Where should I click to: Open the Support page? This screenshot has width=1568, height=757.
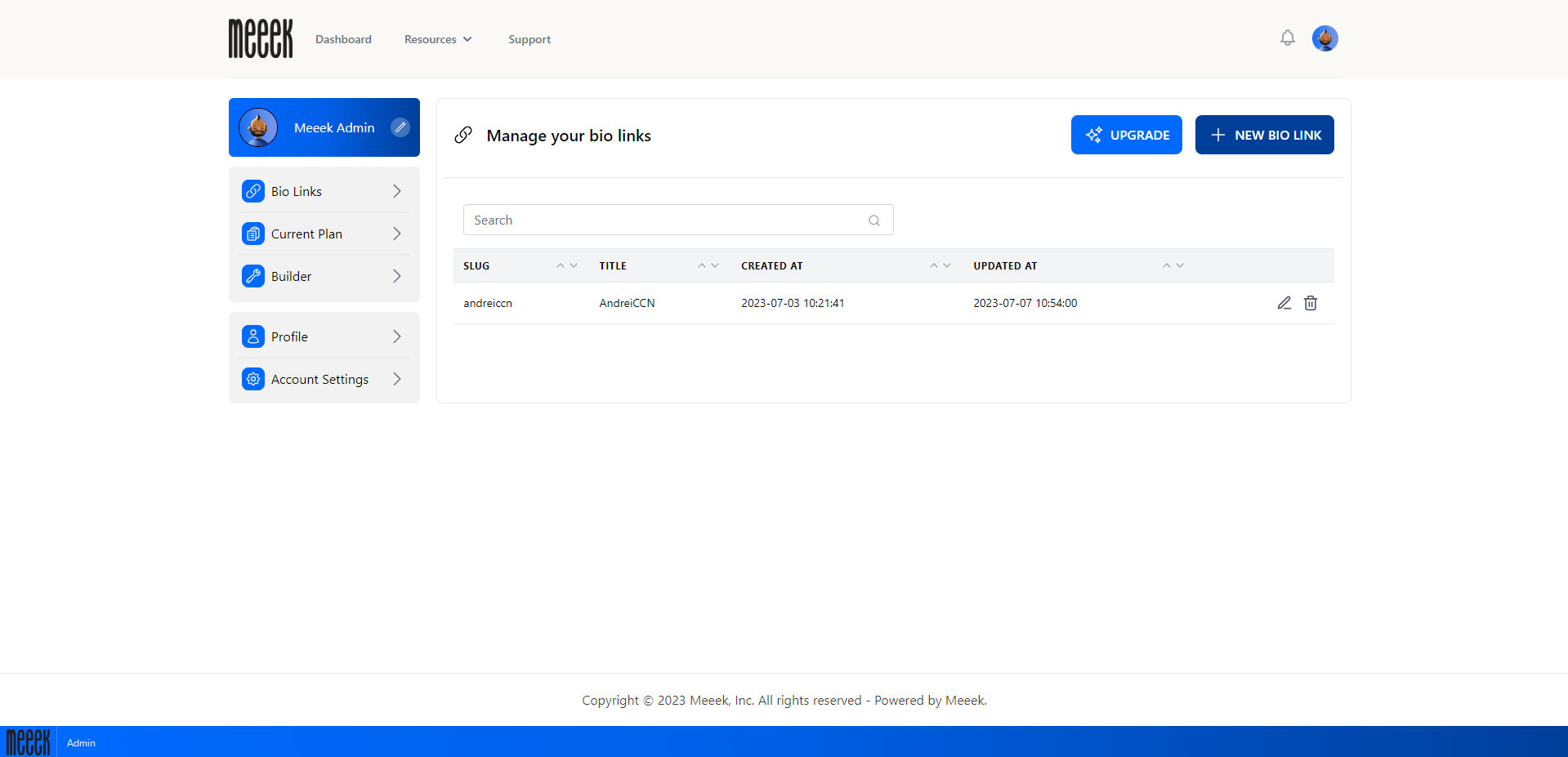tap(529, 38)
